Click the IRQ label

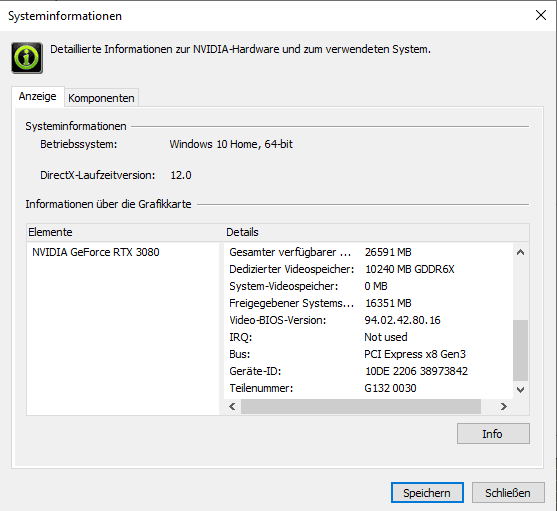click(240, 337)
